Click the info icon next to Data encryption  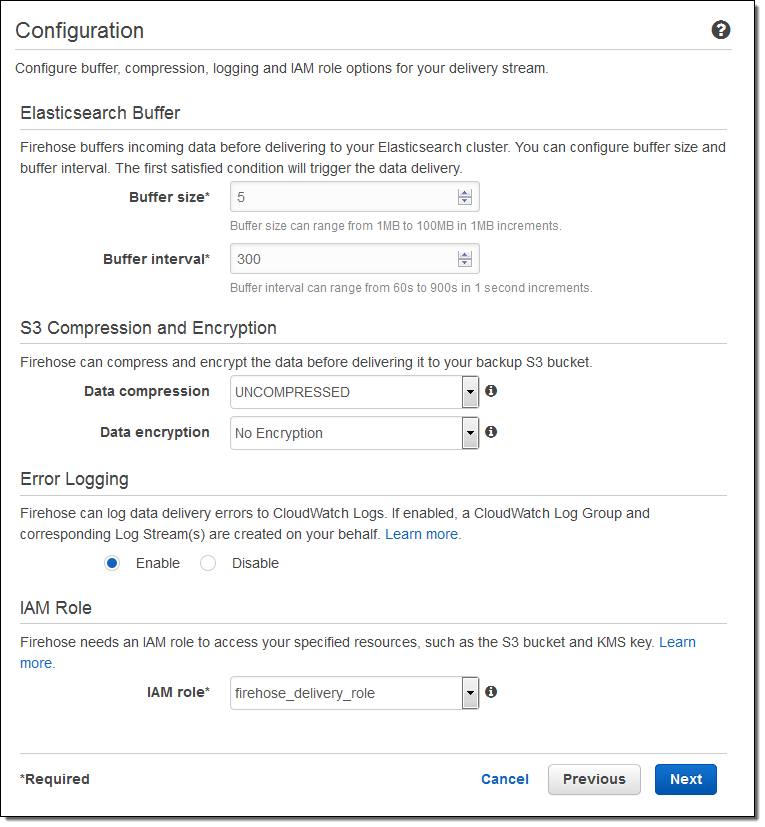(491, 432)
